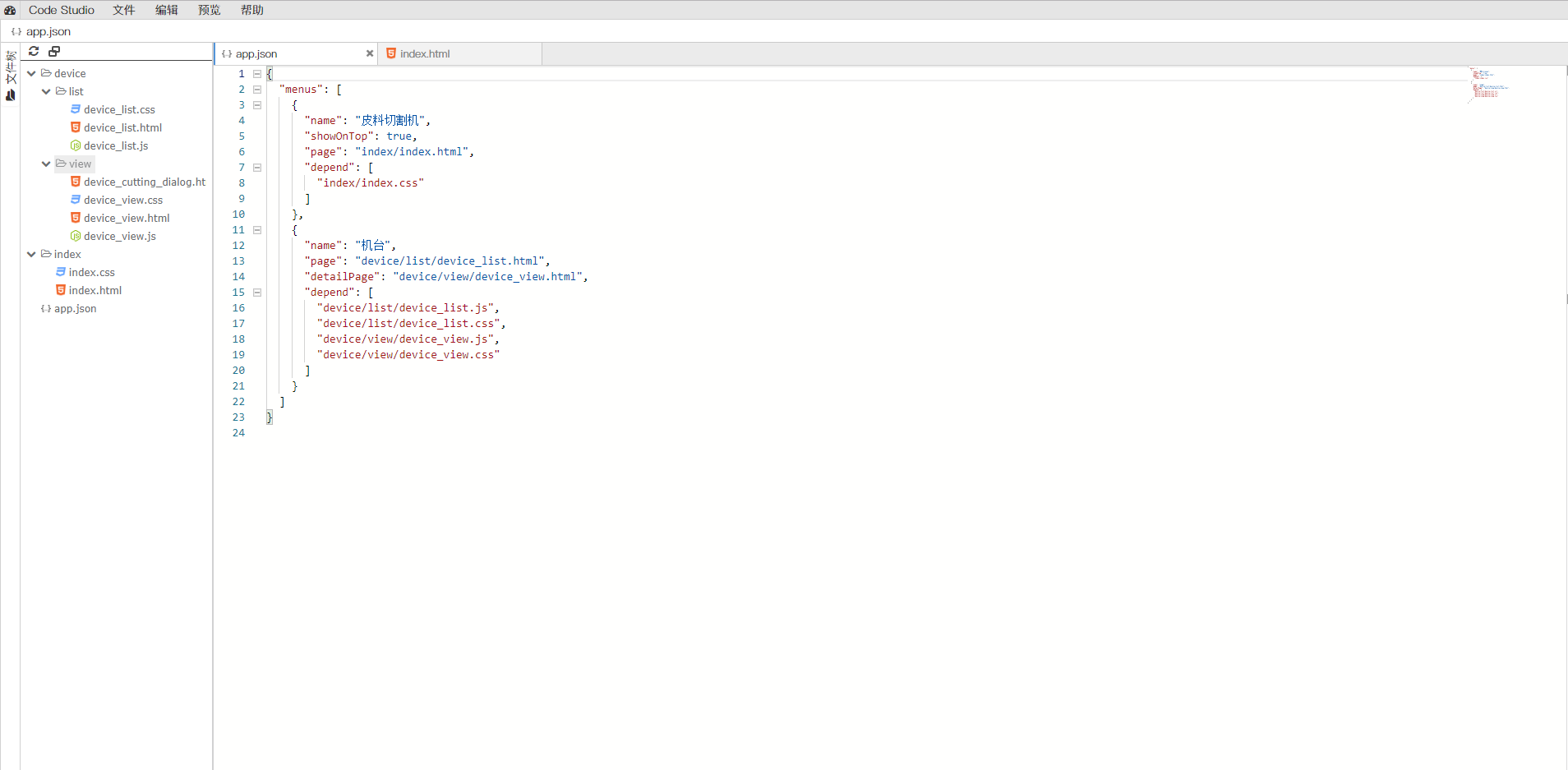1568x770 pixels.
Task: Collapse the device folder chevron
Action: click(31, 73)
